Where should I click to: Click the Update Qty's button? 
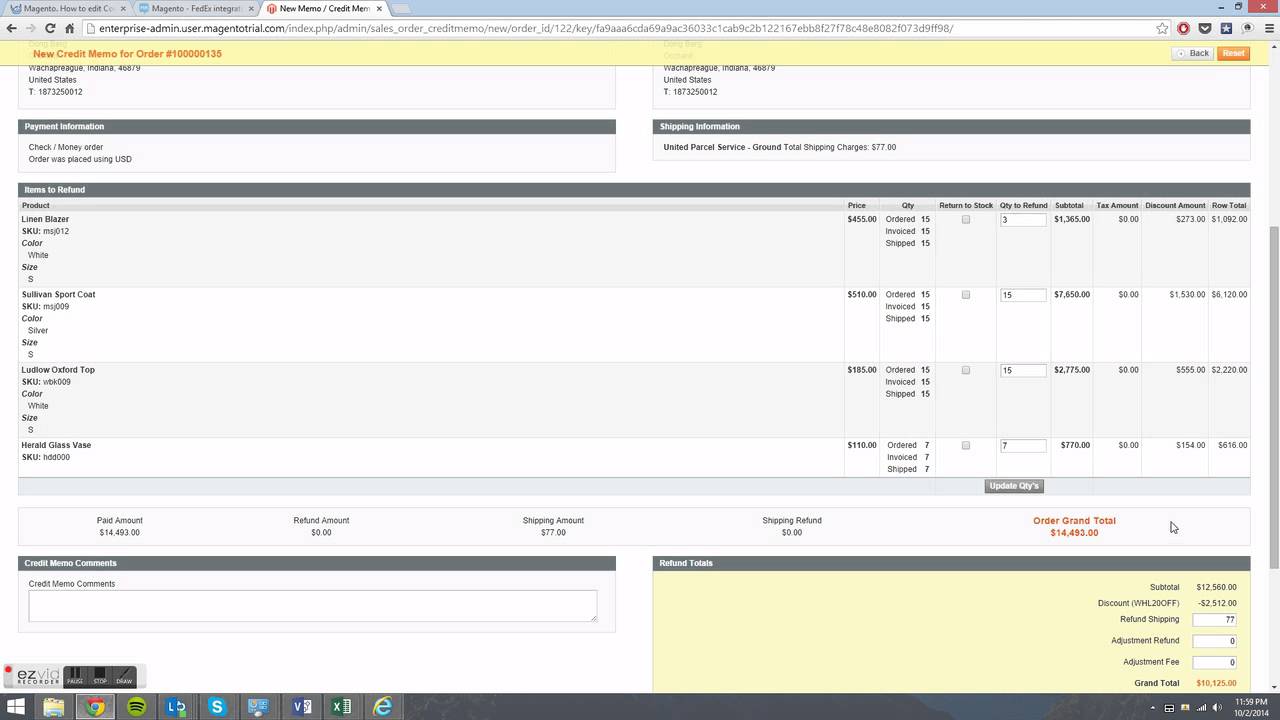[1014, 486]
